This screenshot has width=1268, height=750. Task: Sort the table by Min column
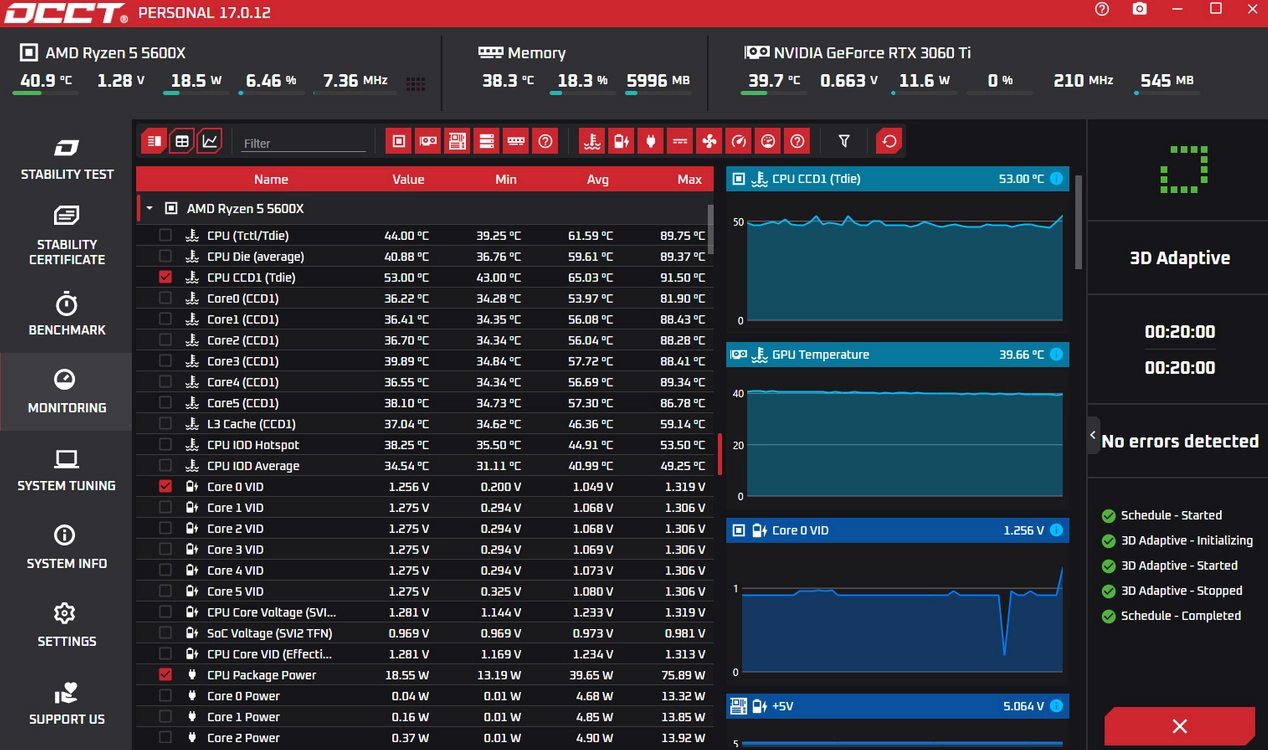506,180
